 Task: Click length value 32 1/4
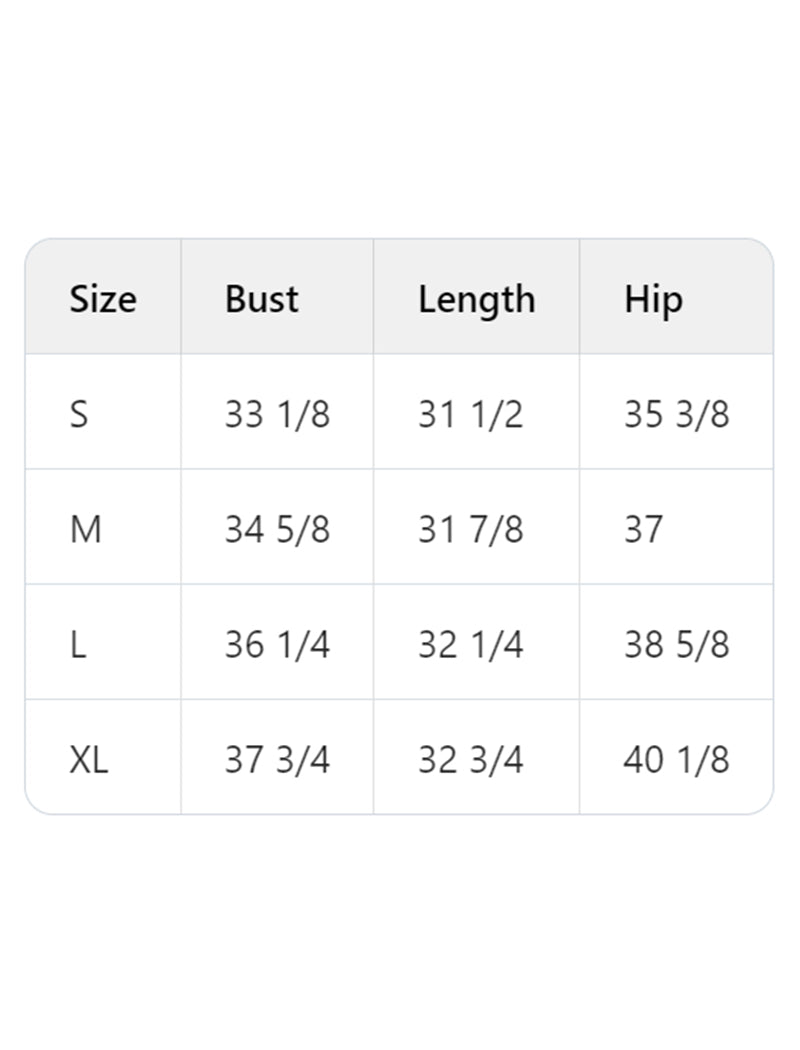[x=471, y=644]
